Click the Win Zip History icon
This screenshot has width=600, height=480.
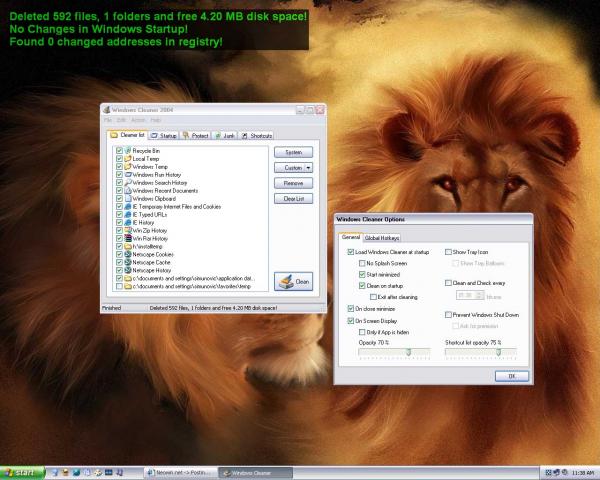point(128,230)
